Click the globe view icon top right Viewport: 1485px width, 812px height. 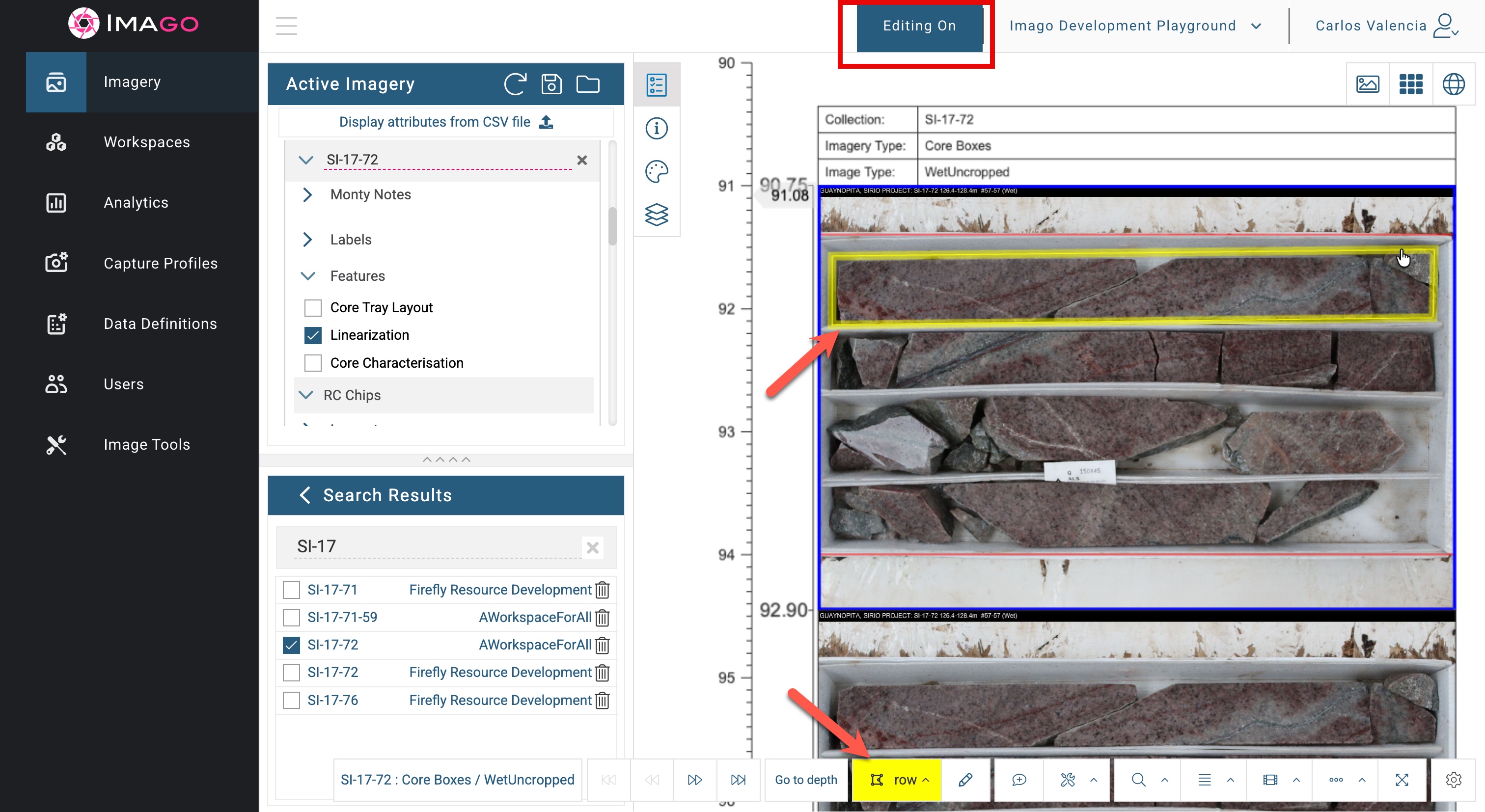[x=1454, y=84]
